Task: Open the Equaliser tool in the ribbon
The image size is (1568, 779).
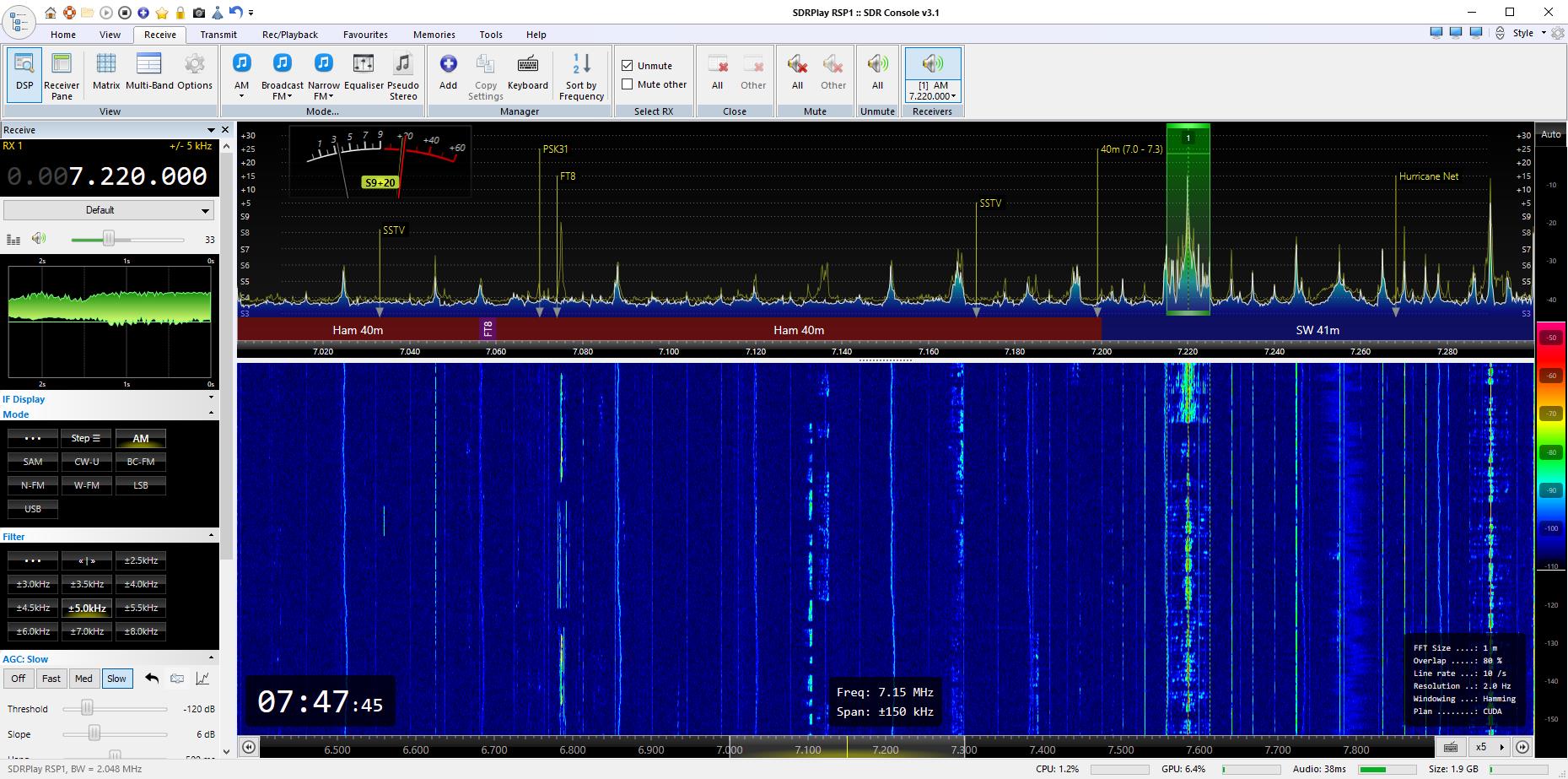Action: click(364, 73)
